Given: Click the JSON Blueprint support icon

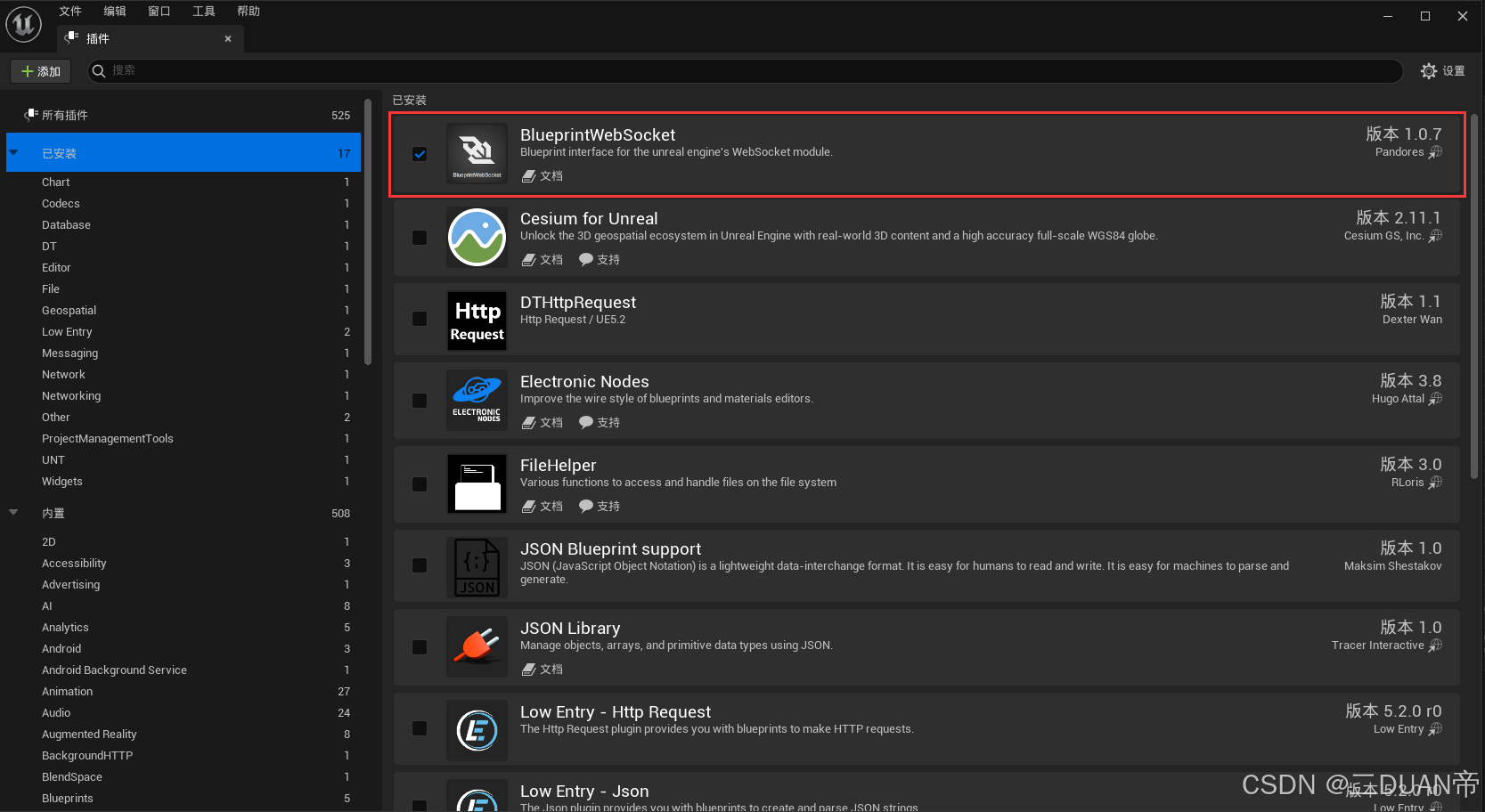Looking at the screenshot, I should (477, 566).
